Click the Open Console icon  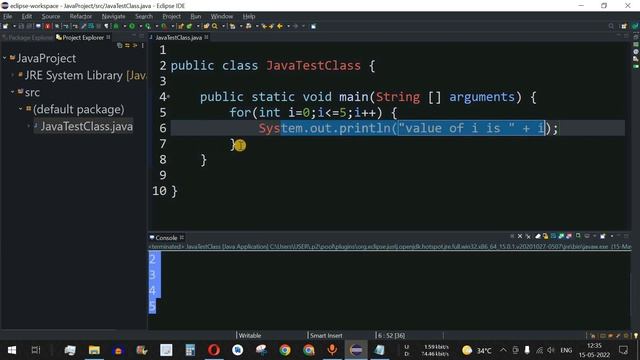[602, 236]
